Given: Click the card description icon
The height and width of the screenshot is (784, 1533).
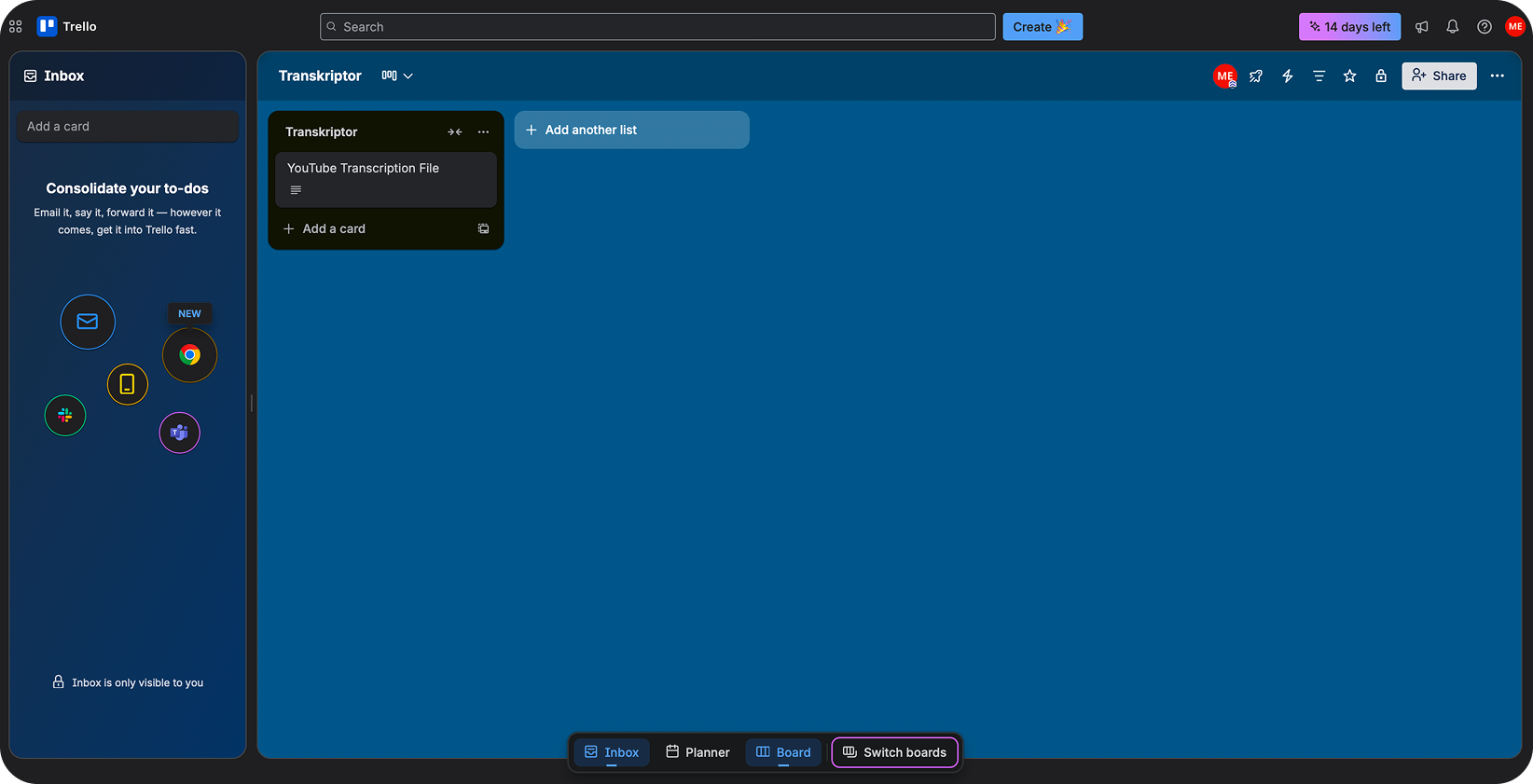Looking at the screenshot, I should tap(296, 190).
